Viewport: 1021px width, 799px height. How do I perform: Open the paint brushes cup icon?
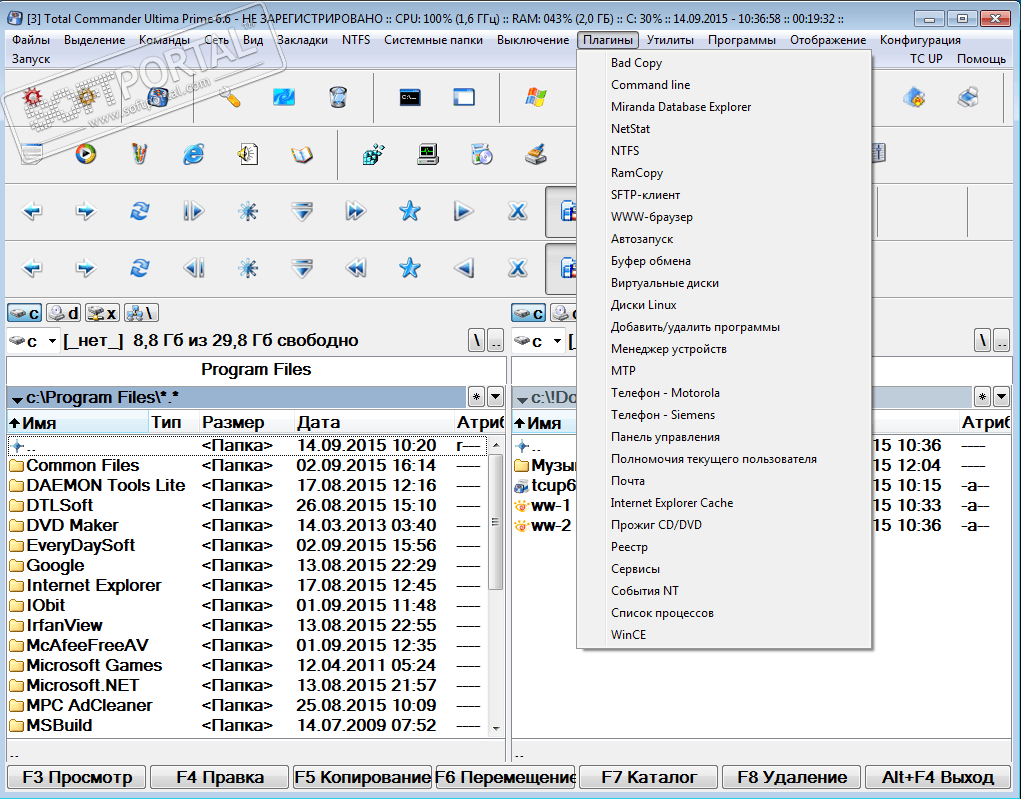coord(139,154)
